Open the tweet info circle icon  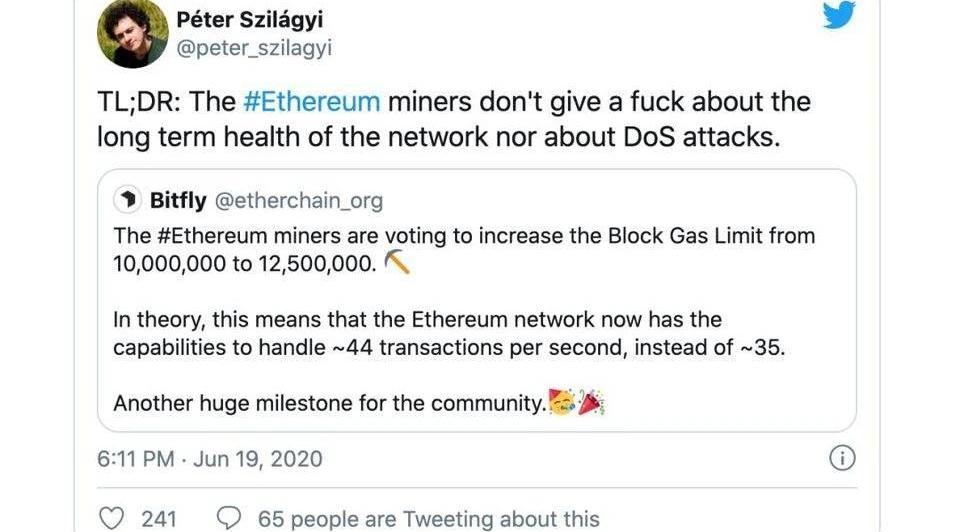click(x=843, y=458)
